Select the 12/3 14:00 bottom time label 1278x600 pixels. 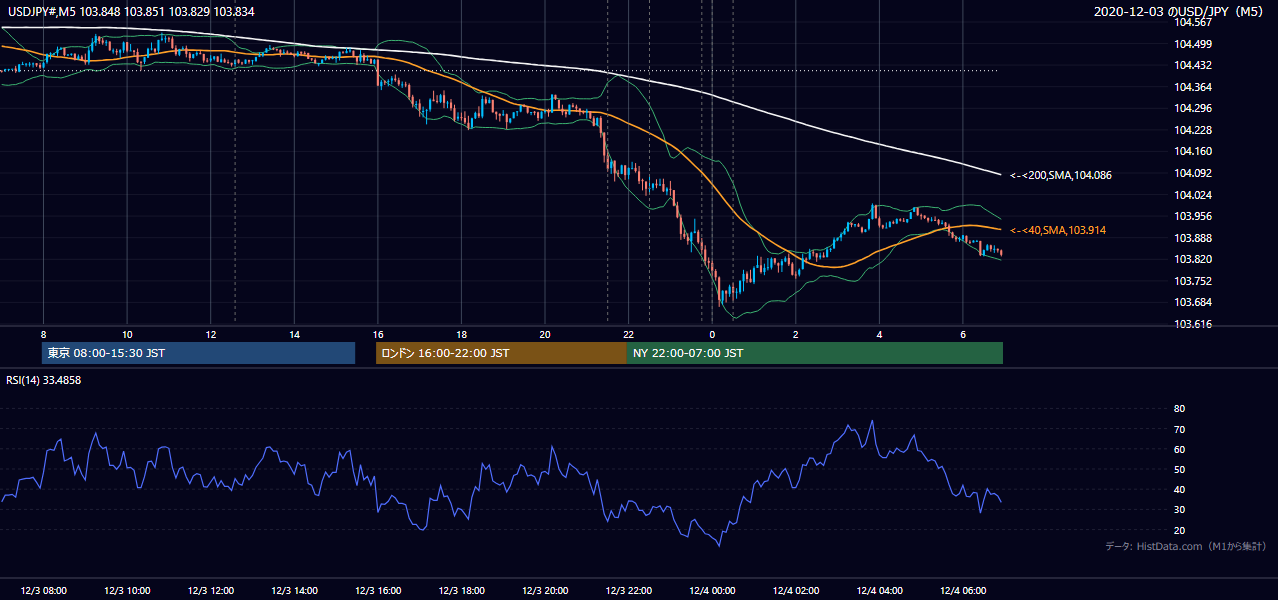[294, 591]
